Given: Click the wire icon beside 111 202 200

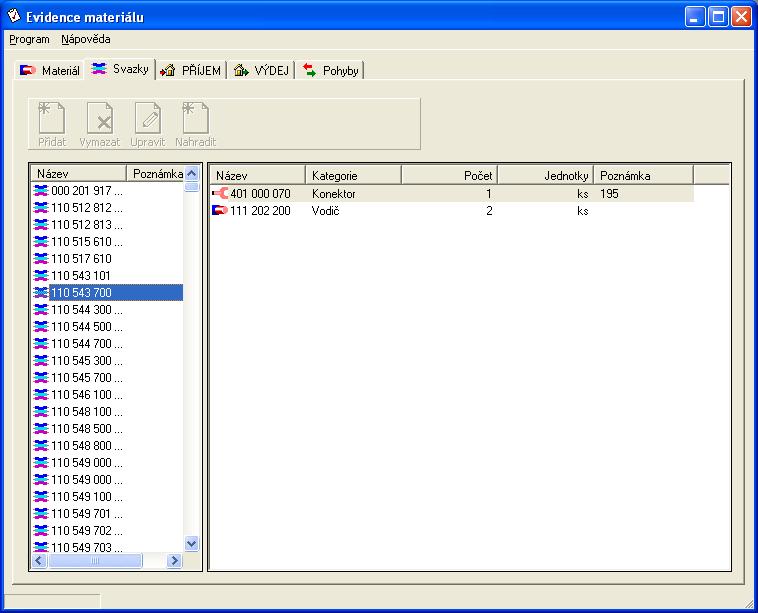Looking at the screenshot, I should [x=220, y=211].
